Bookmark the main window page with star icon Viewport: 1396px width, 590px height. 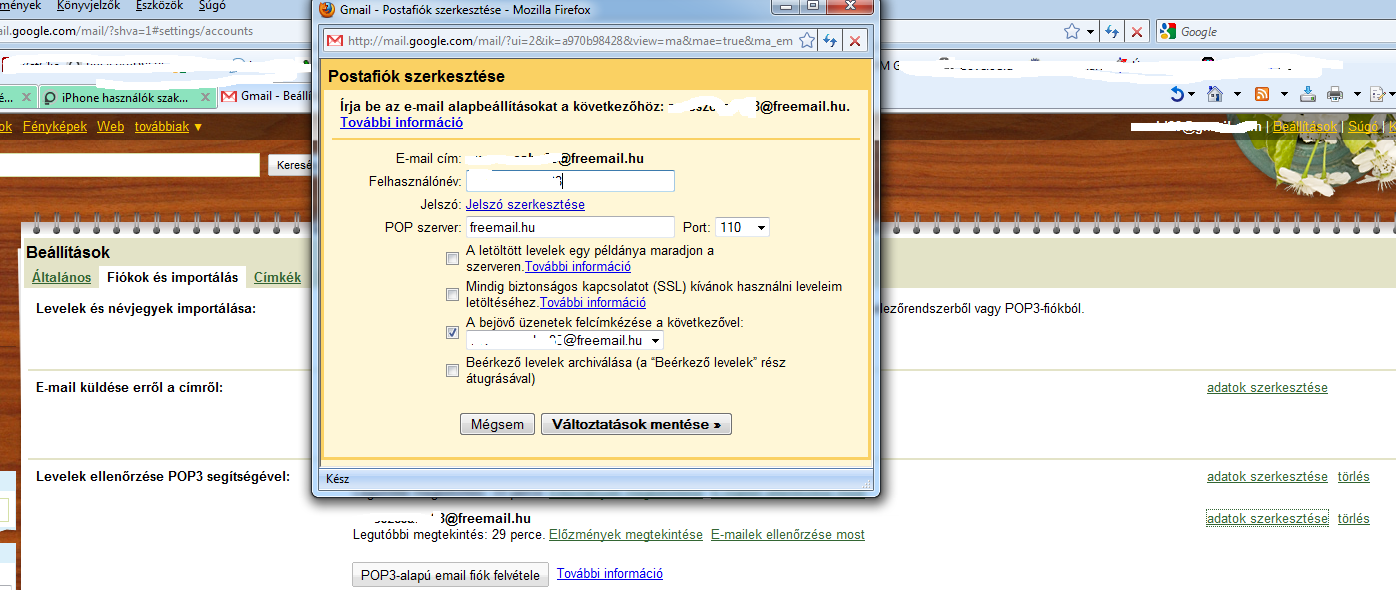[1072, 31]
